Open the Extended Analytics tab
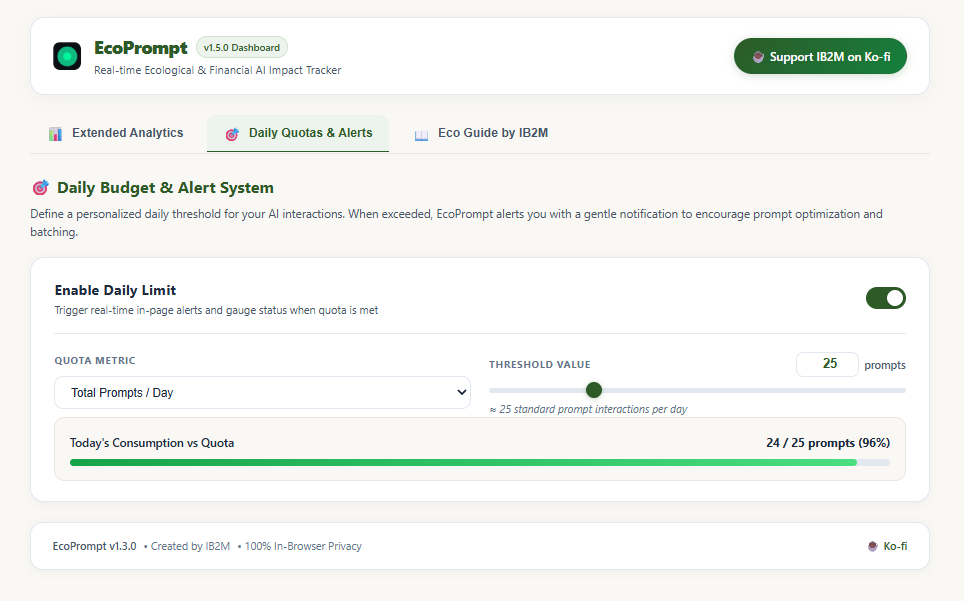 [x=116, y=133]
